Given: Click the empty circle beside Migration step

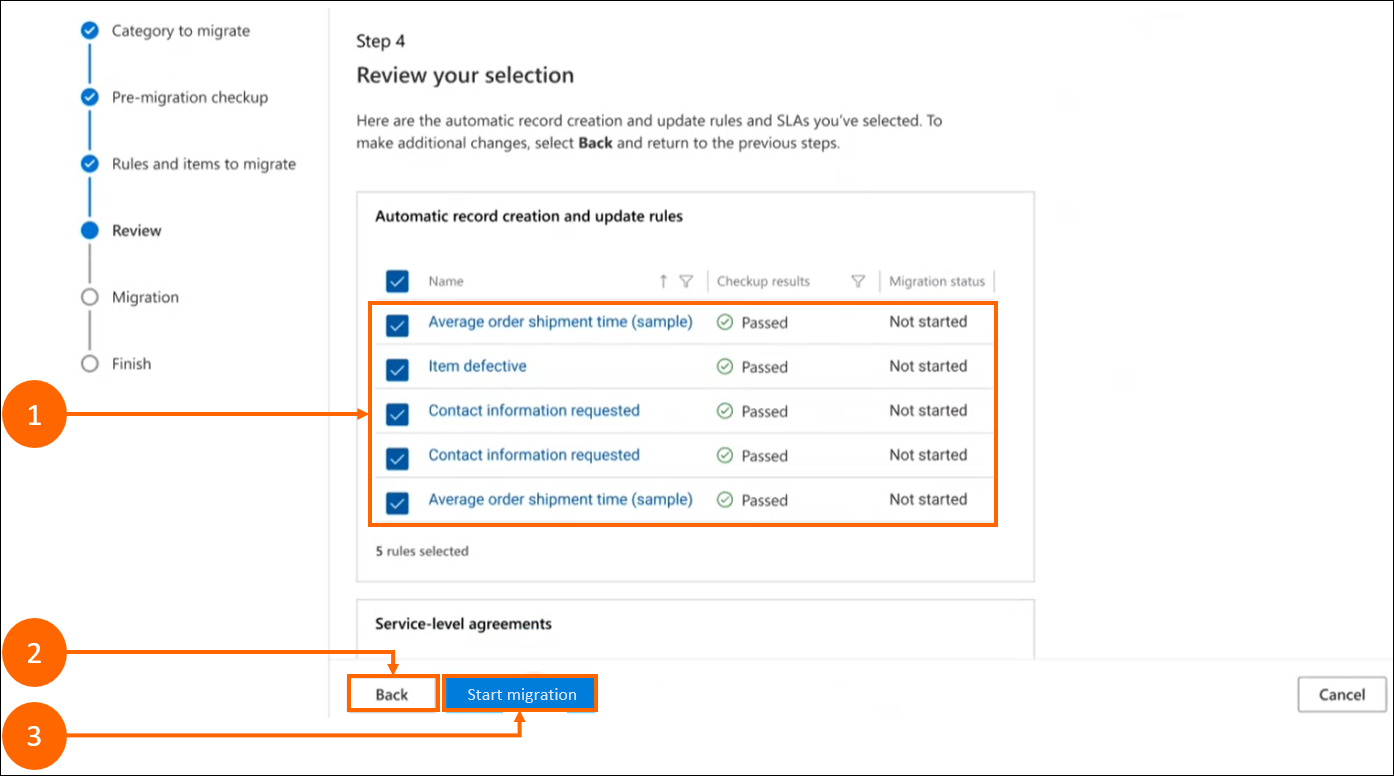Looking at the screenshot, I should coord(90,297).
